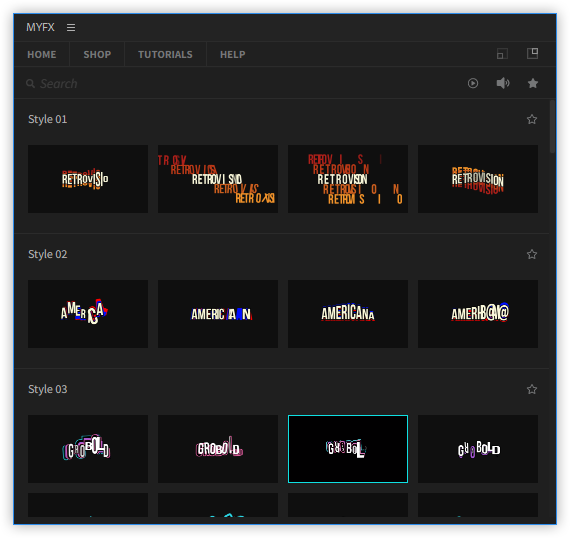This screenshot has width=570, height=538.
Task: Open the HELP tab
Action: (233, 55)
